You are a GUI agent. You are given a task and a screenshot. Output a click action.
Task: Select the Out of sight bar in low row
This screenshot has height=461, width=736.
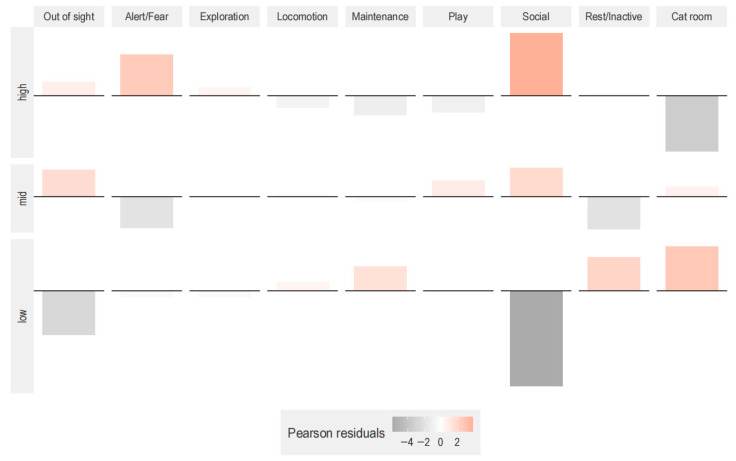point(69,313)
